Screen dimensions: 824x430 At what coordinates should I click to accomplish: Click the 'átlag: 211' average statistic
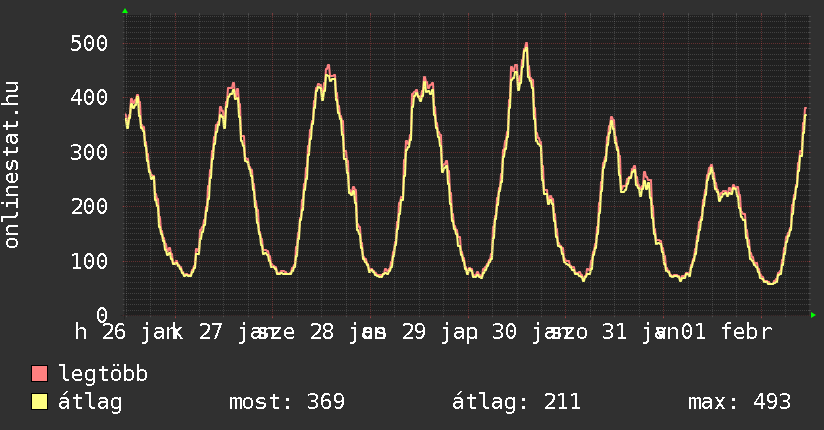[516, 402]
